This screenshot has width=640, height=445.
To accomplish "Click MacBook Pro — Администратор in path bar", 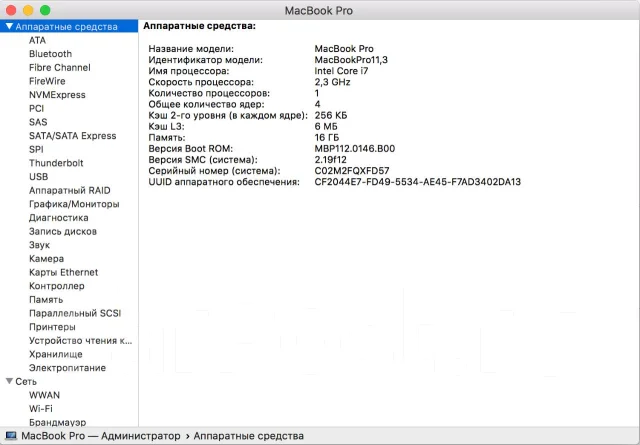I will (100, 436).
